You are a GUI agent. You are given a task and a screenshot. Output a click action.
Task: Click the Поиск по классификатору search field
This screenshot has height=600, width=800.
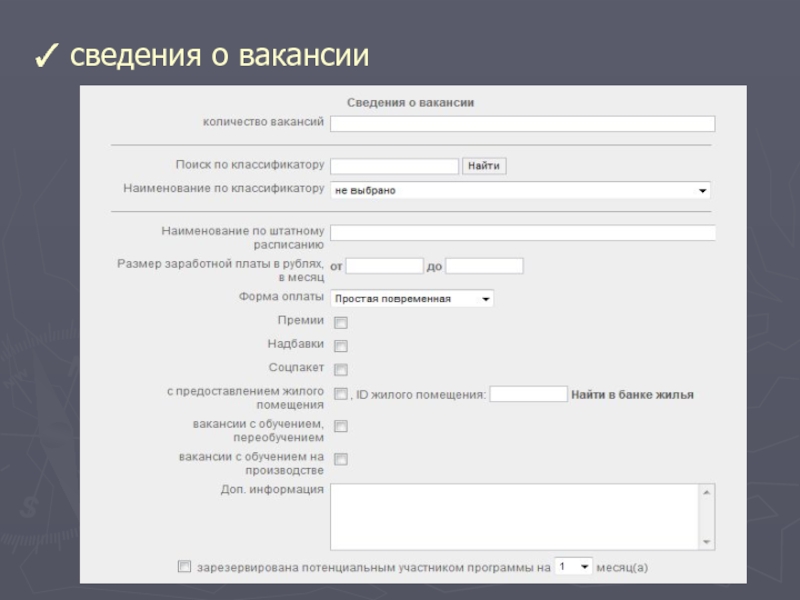point(394,166)
